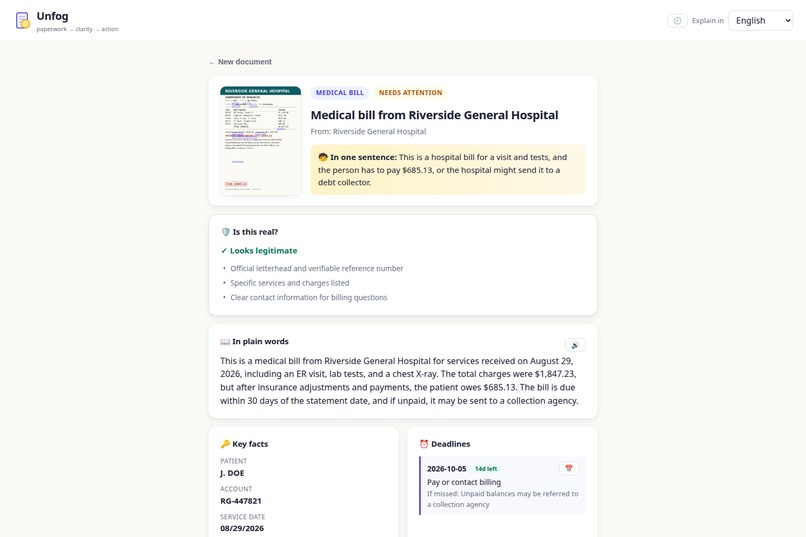This screenshot has width=806, height=537.
Task: Click the book icon beside In plain words
Action: pos(225,341)
